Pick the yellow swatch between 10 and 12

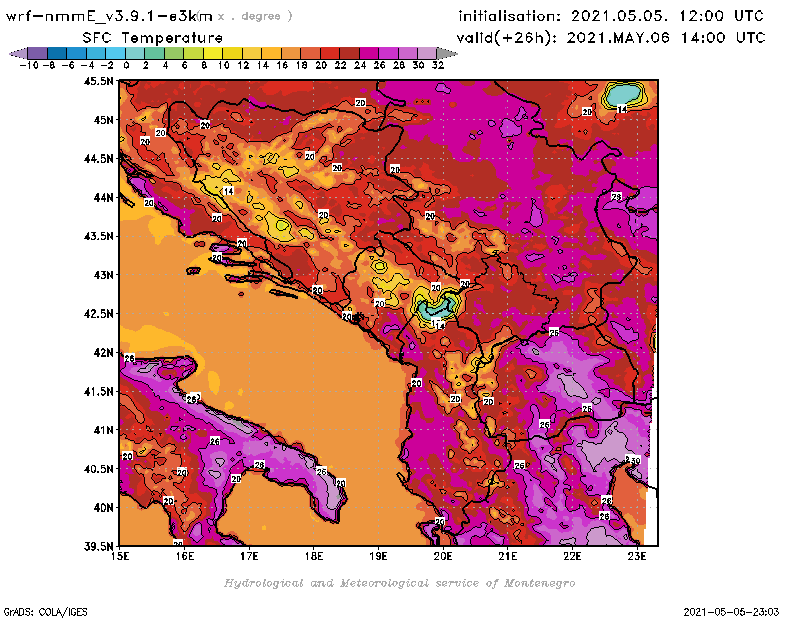coord(232,53)
